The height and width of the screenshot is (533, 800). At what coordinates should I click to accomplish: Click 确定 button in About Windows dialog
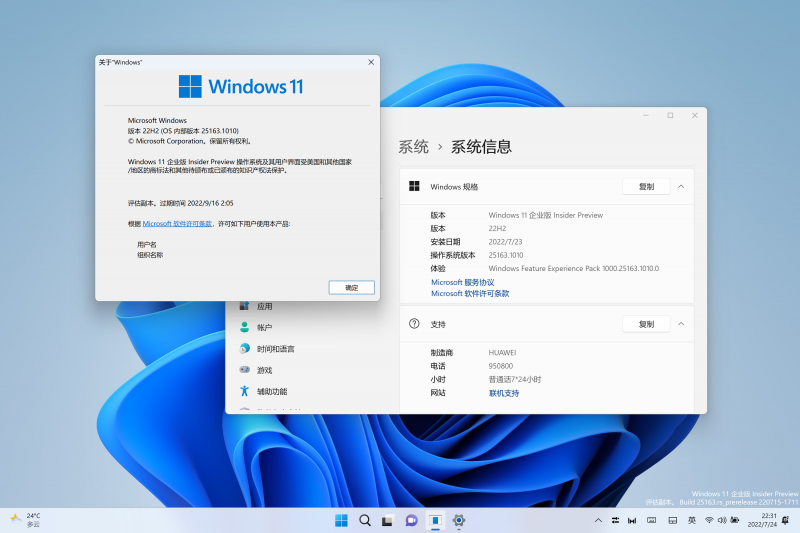pyautogui.click(x=352, y=288)
